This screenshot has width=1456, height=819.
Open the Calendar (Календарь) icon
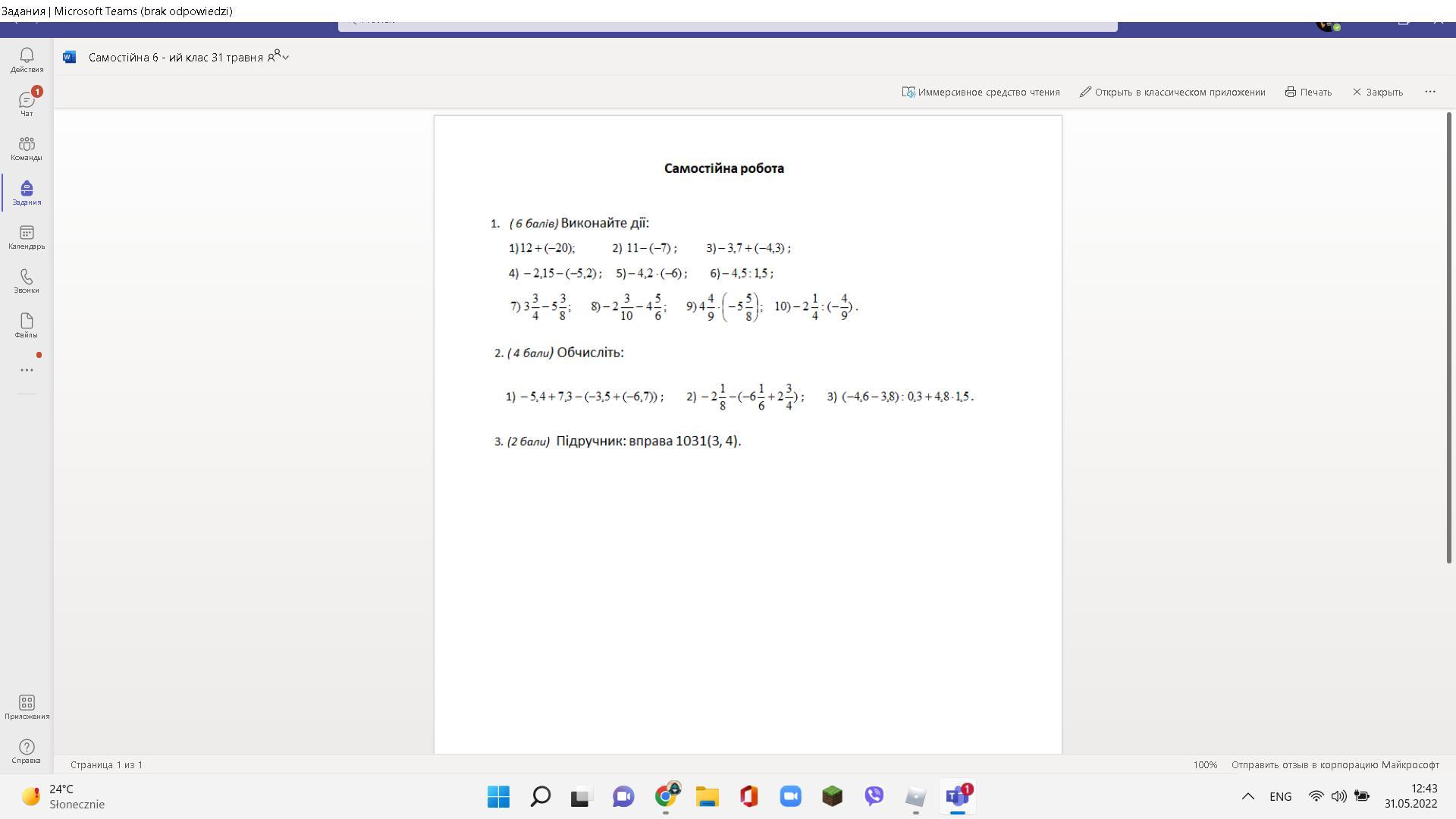pos(27,237)
